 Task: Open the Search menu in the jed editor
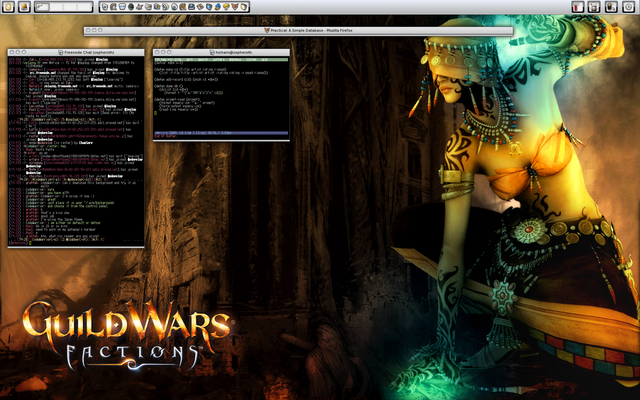point(203,60)
